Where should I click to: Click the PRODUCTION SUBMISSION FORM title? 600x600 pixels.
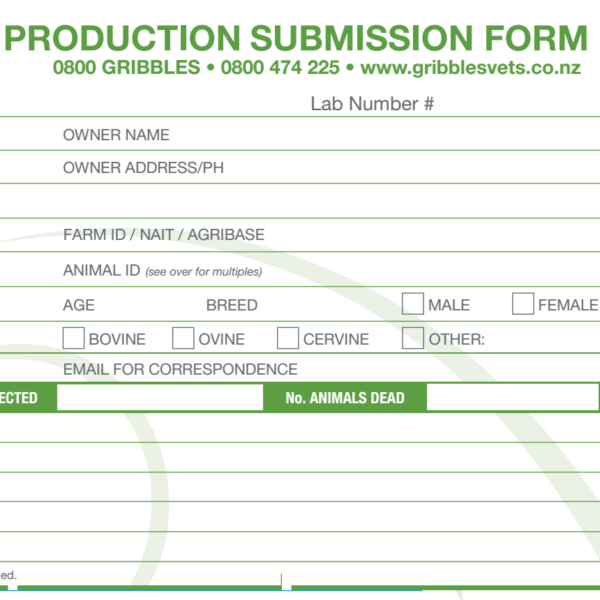(295, 38)
